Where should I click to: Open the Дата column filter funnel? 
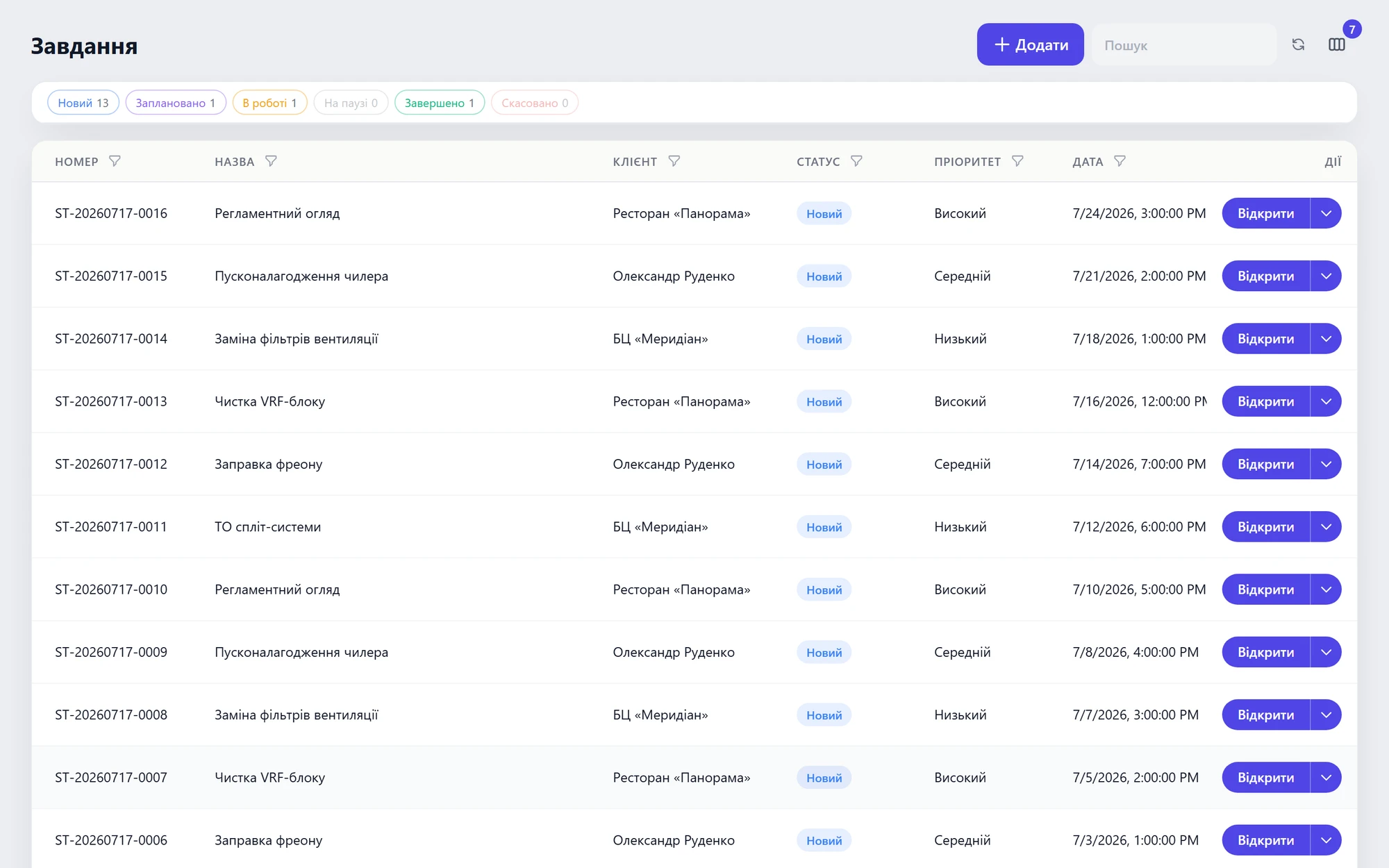[x=1120, y=161]
